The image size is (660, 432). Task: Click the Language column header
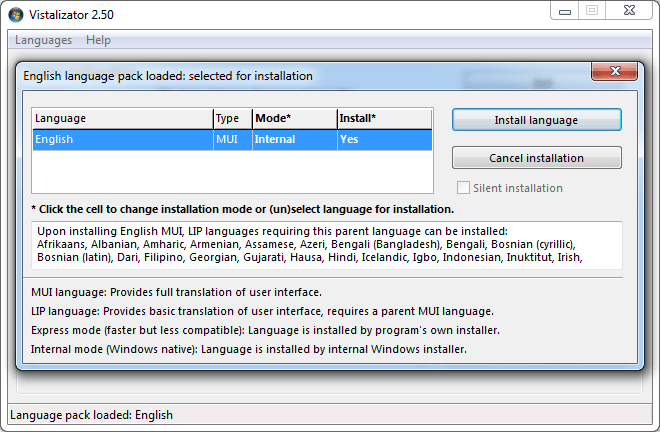(x=120, y=118)
